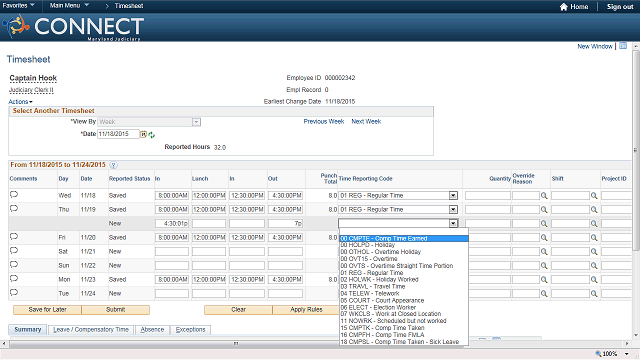Open the personalize page icon beside New Window

[623, 46]
